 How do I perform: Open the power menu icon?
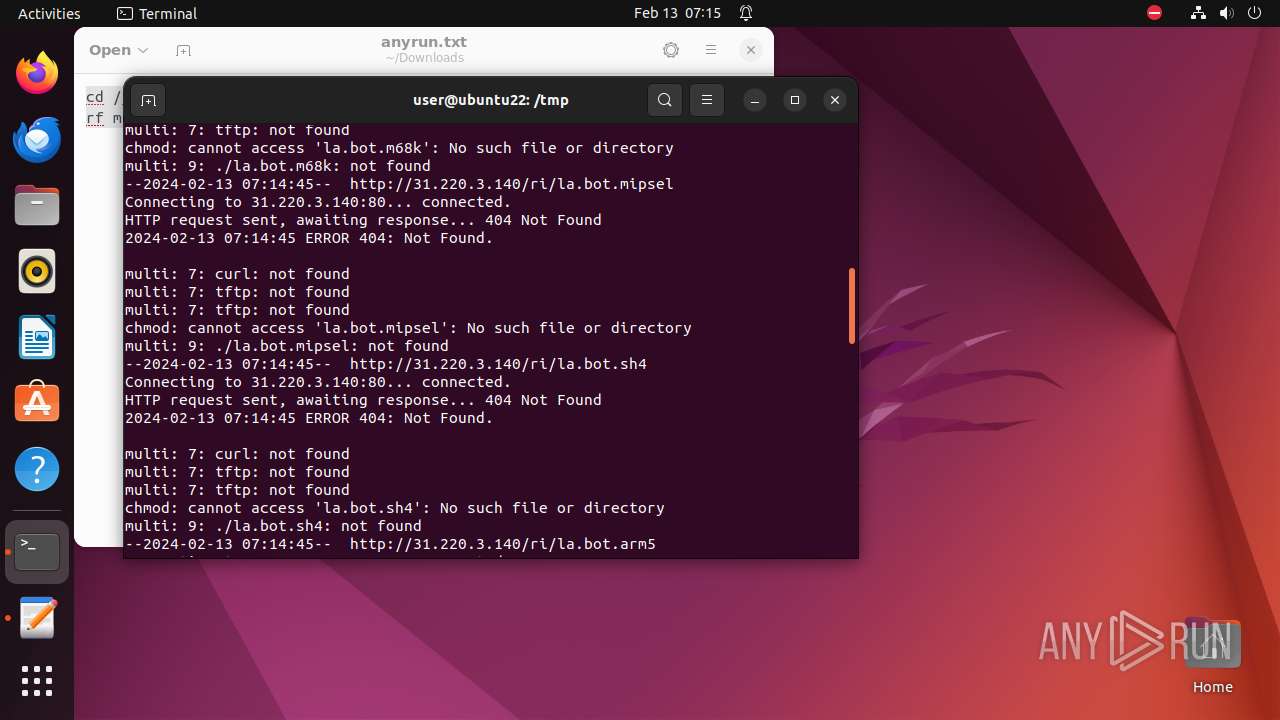pyautogui.click(x=1256, y=13)
